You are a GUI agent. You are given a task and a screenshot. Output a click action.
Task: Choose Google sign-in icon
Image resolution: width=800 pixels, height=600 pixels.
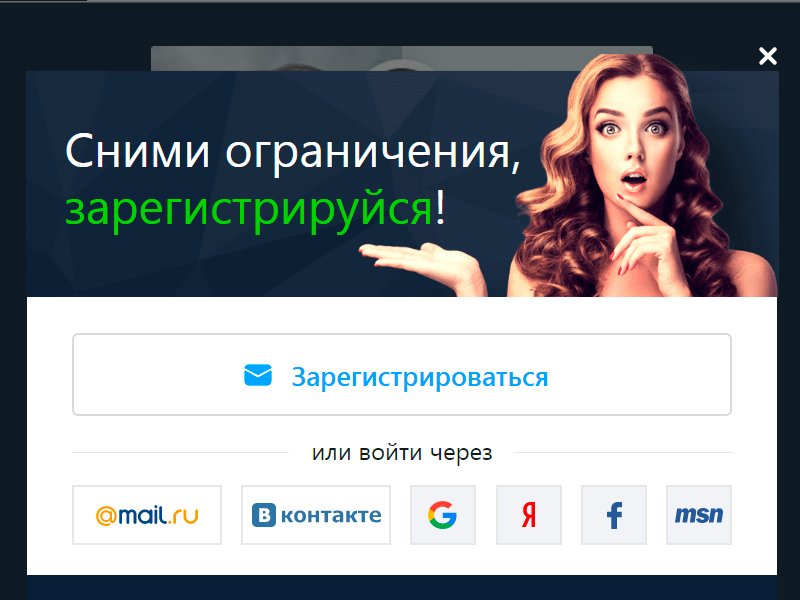coord(443,515)
